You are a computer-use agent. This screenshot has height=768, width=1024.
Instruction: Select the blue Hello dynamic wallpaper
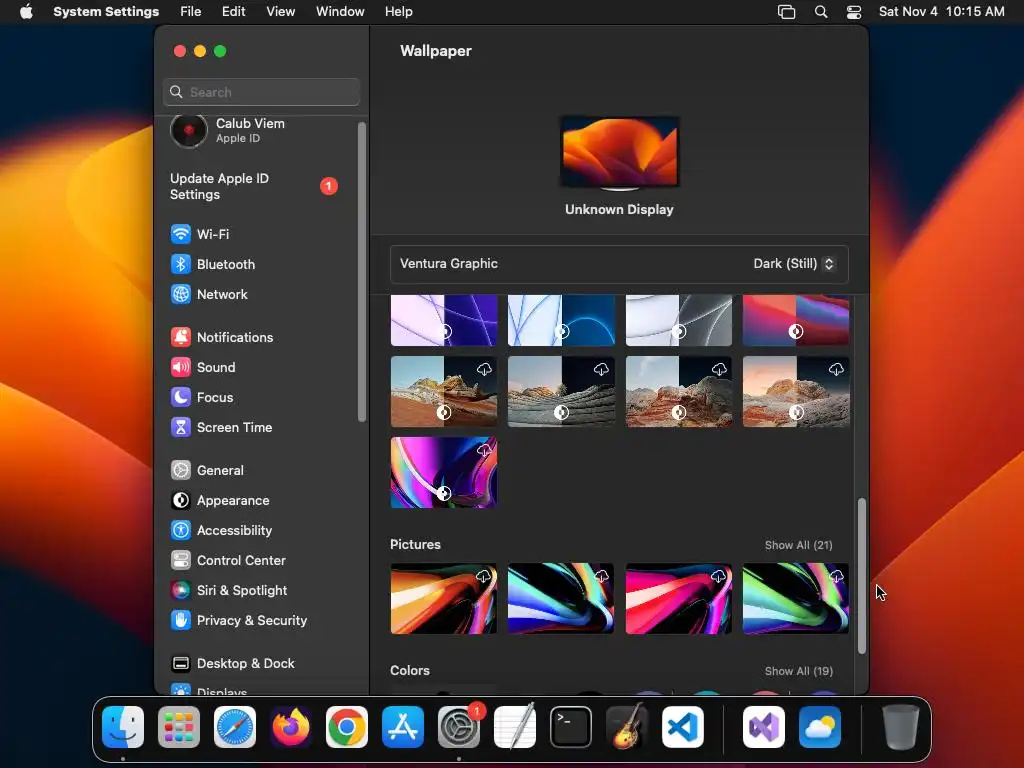[x=561, y=320]
